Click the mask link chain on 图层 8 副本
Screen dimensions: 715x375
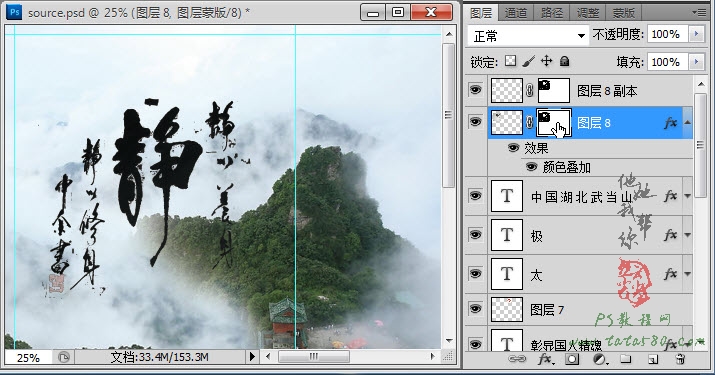[x=529, y=91]
